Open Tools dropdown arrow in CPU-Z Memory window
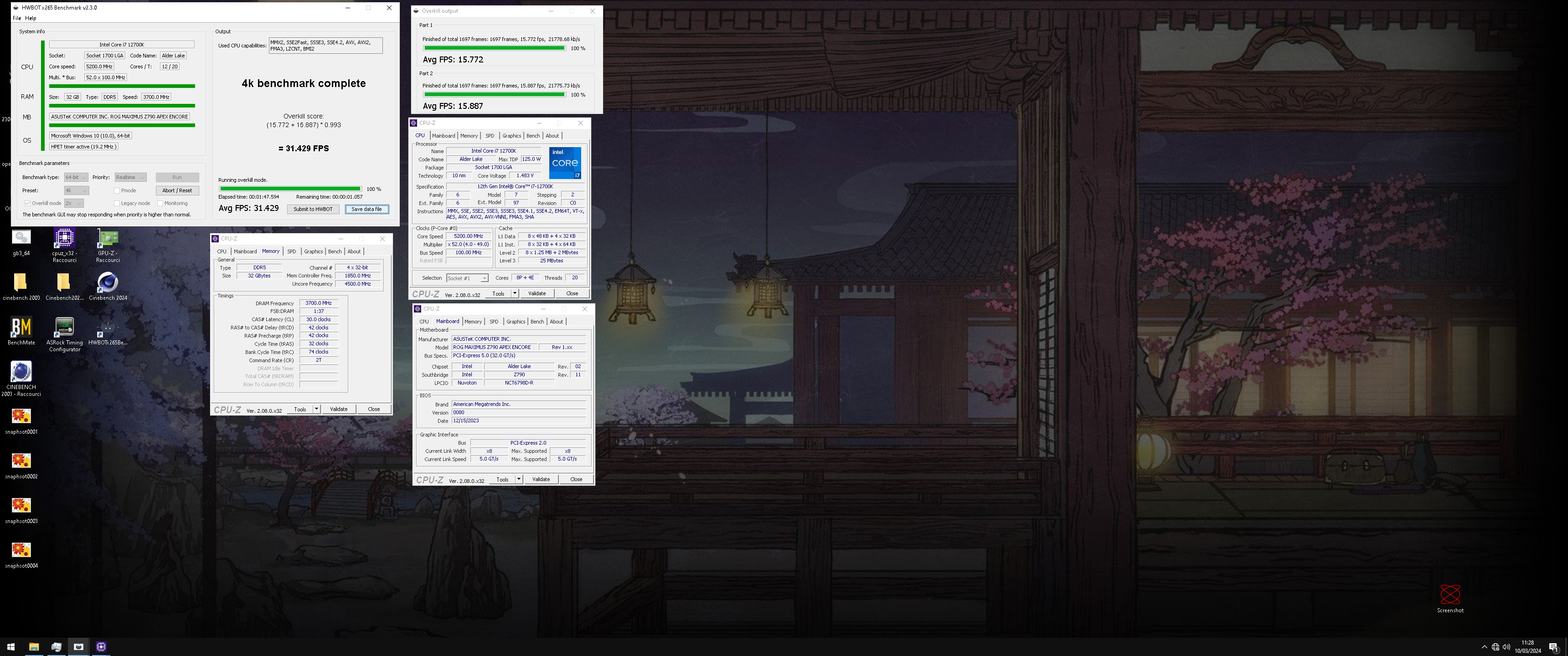The height and width of the screenshot is (656, 1568). click(316, 409)
